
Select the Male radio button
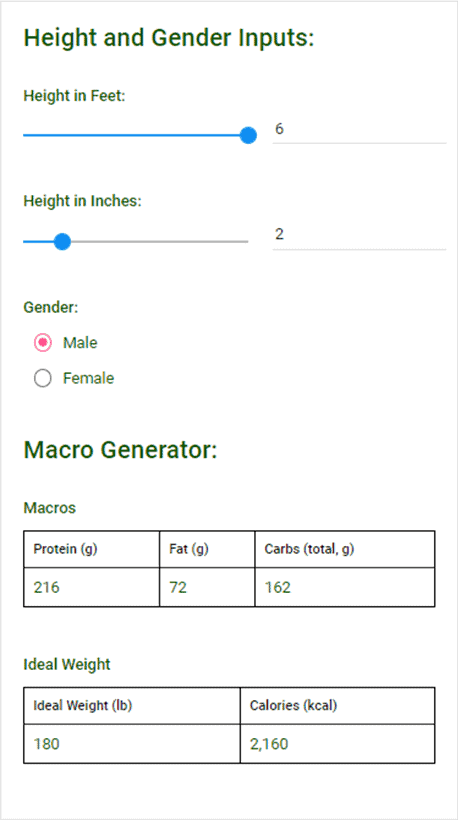point(42,343)
